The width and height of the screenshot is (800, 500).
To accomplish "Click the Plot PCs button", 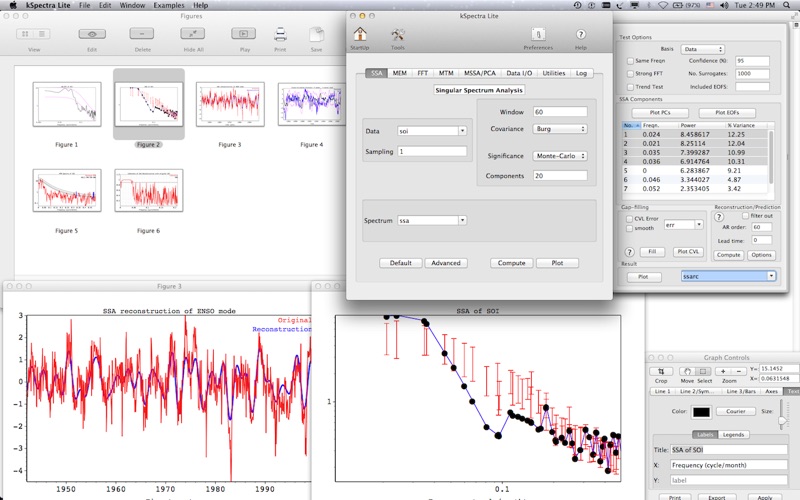I will click(x=660, y=113).
